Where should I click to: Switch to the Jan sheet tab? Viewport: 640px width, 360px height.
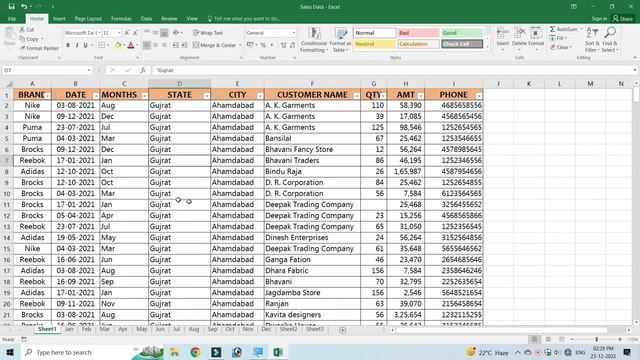point(69,329)
